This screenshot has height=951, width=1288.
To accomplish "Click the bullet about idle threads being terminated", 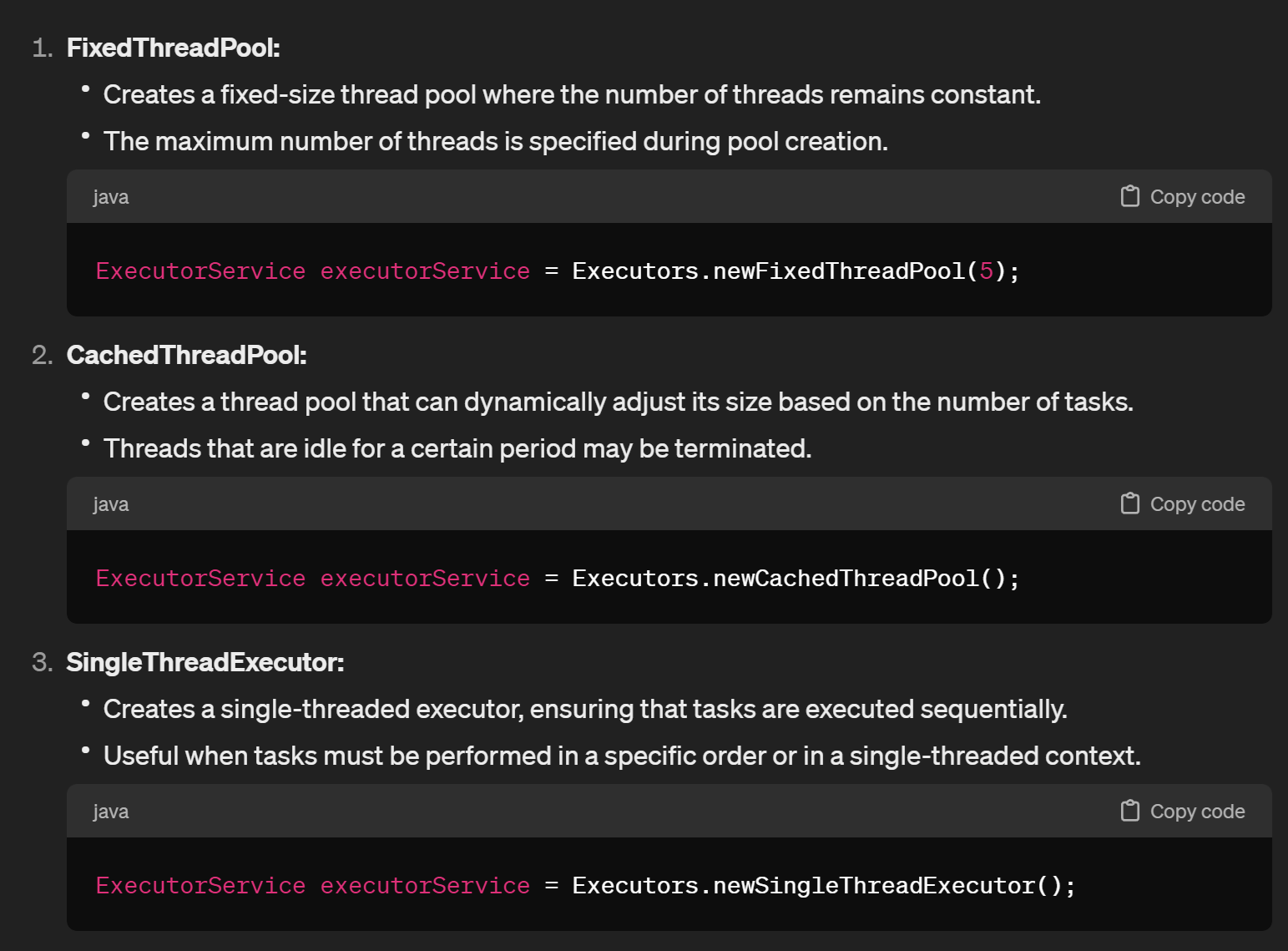I will 457,448.
